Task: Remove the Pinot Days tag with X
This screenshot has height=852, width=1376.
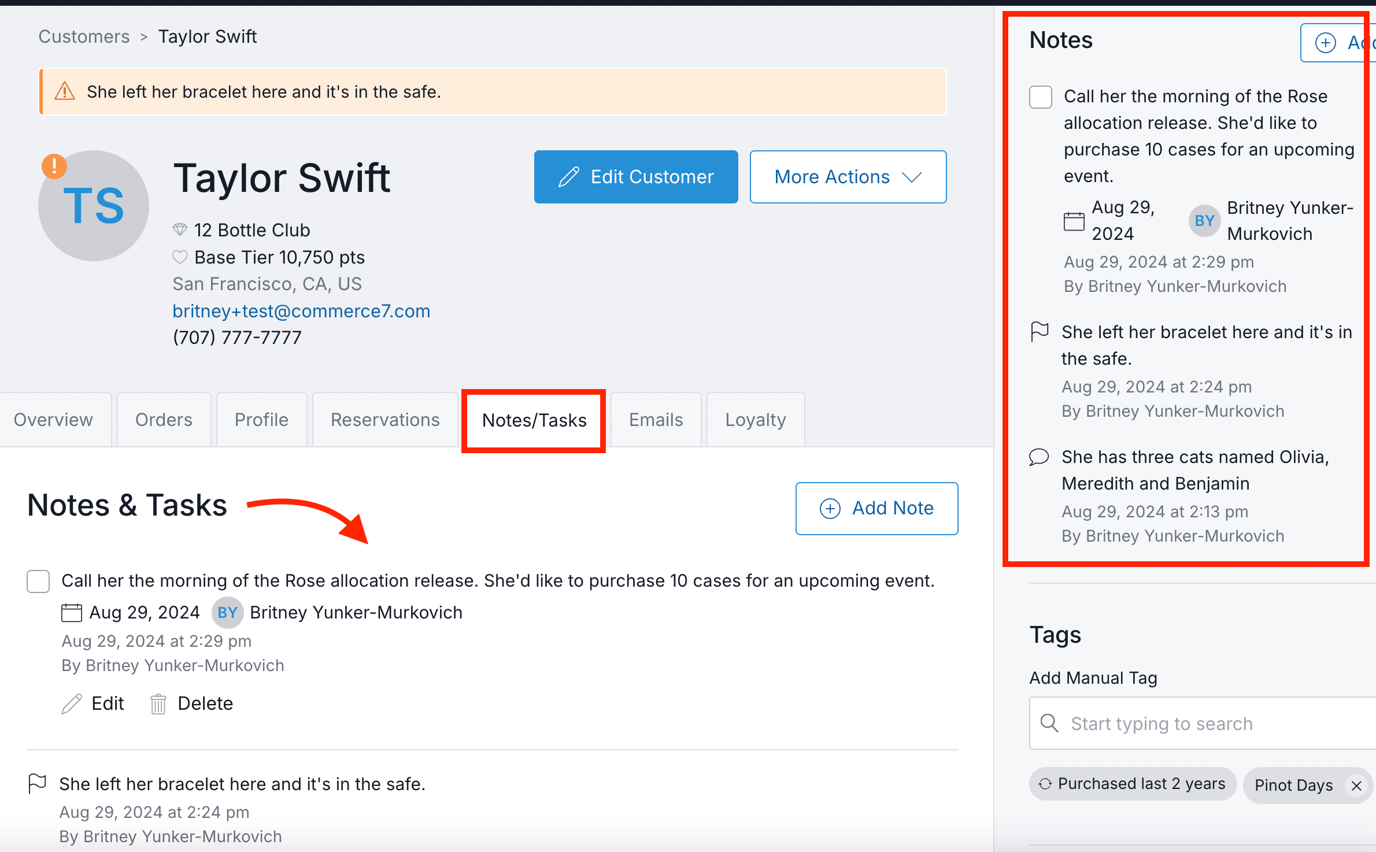Action: click(x=1356, y=786)
